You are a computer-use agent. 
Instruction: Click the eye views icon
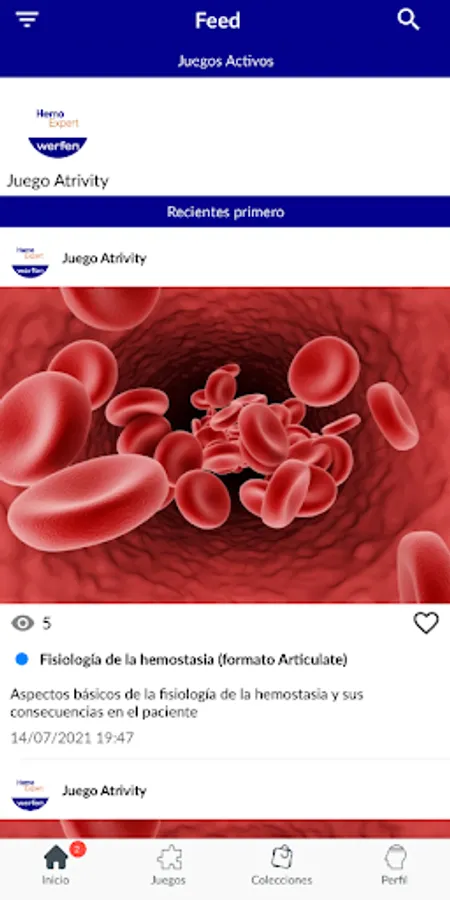[x=23, y=623]
